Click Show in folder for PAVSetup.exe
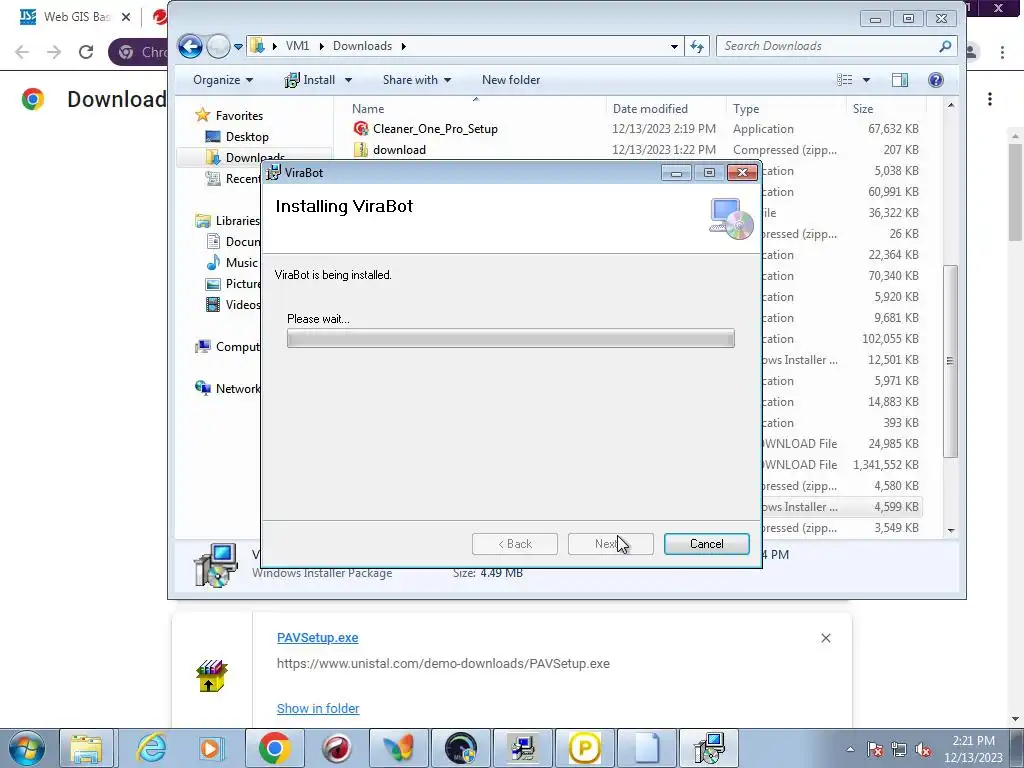Image resolution: width=1024 pixels, height=768 pixels. coord(318,709)
